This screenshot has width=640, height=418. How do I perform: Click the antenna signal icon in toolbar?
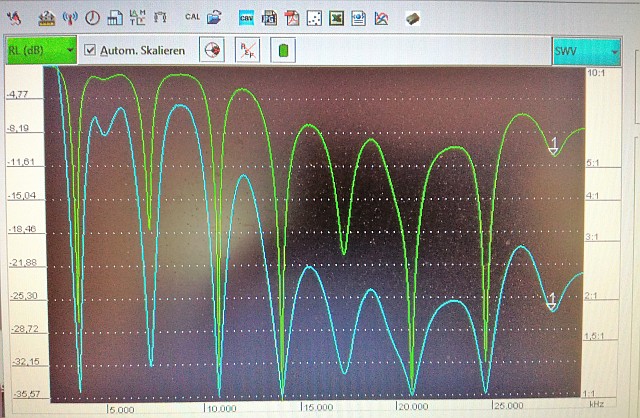tap(70, 17)
